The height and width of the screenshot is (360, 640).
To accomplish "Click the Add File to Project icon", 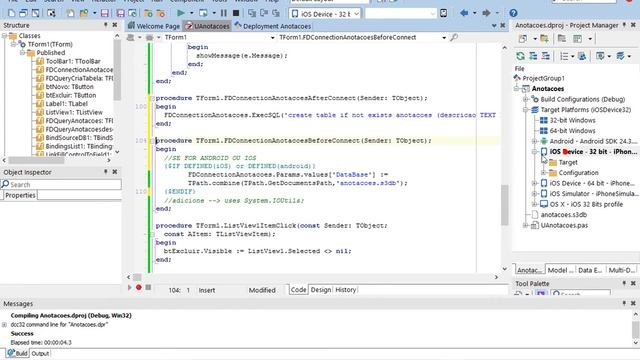I will [148, 13].
